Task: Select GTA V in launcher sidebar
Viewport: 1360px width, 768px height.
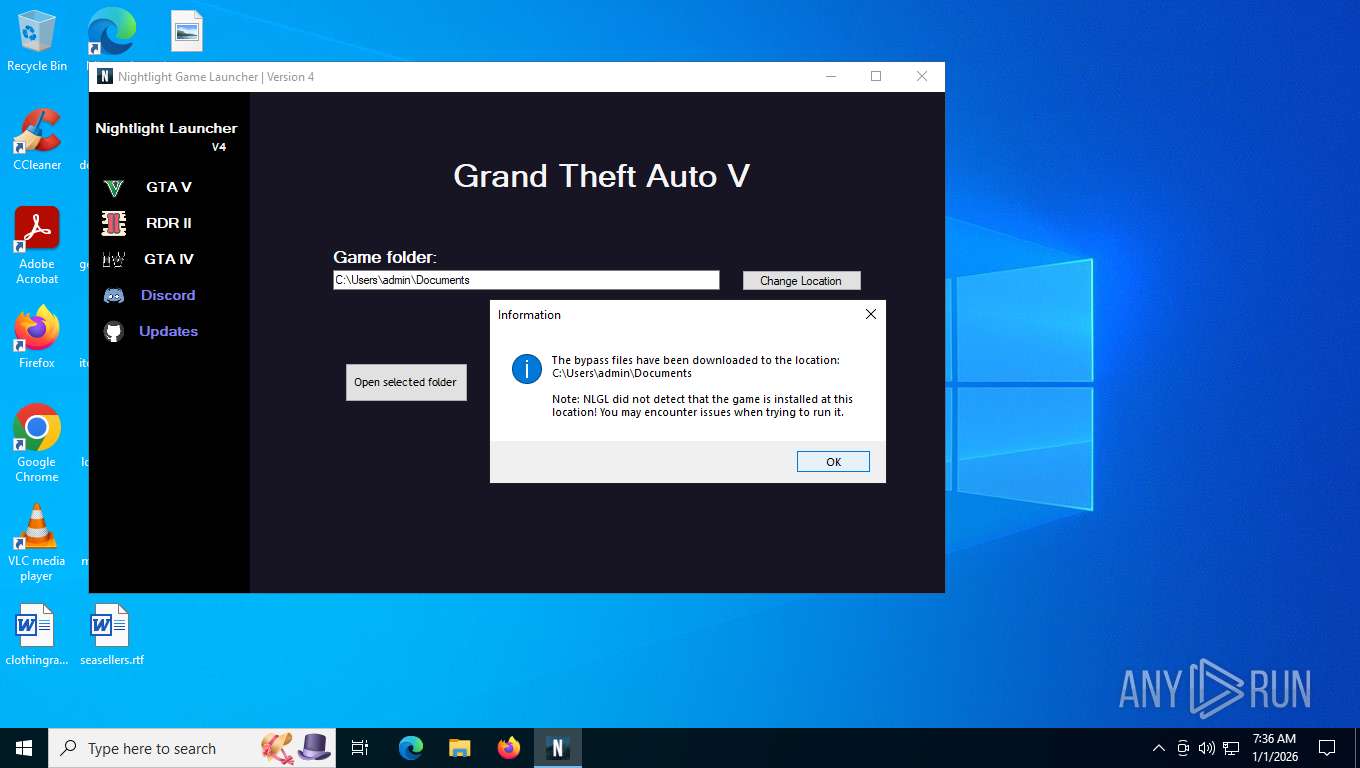Action: click(168, 187)
